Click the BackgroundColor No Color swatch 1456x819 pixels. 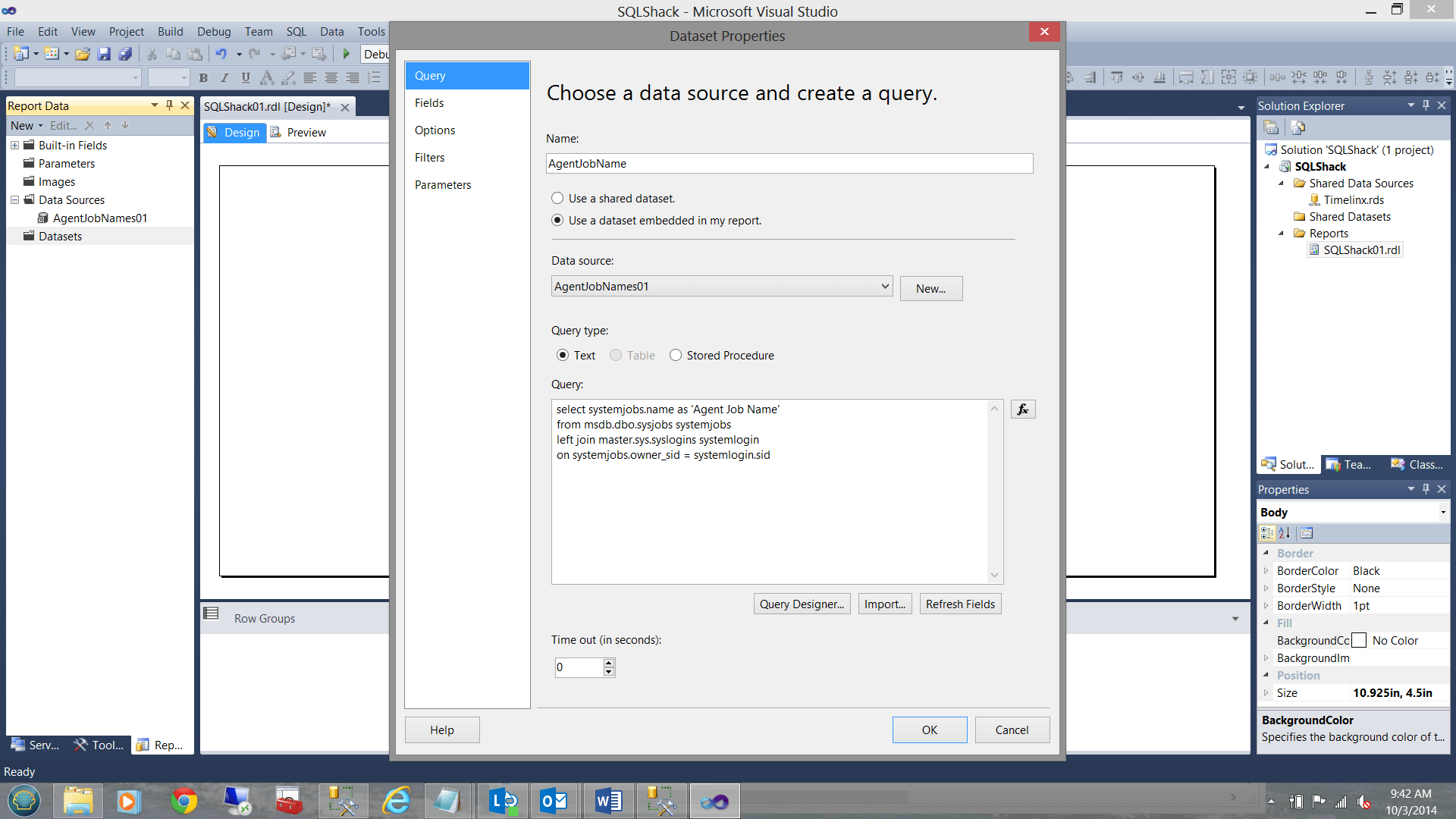(x=1359, y=641)
